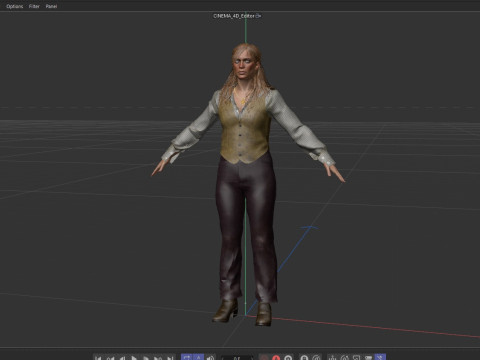Click the current frame number field
The width and height of the screenshot is (480, 360).
pyautogui.click(x=237, y=358)
